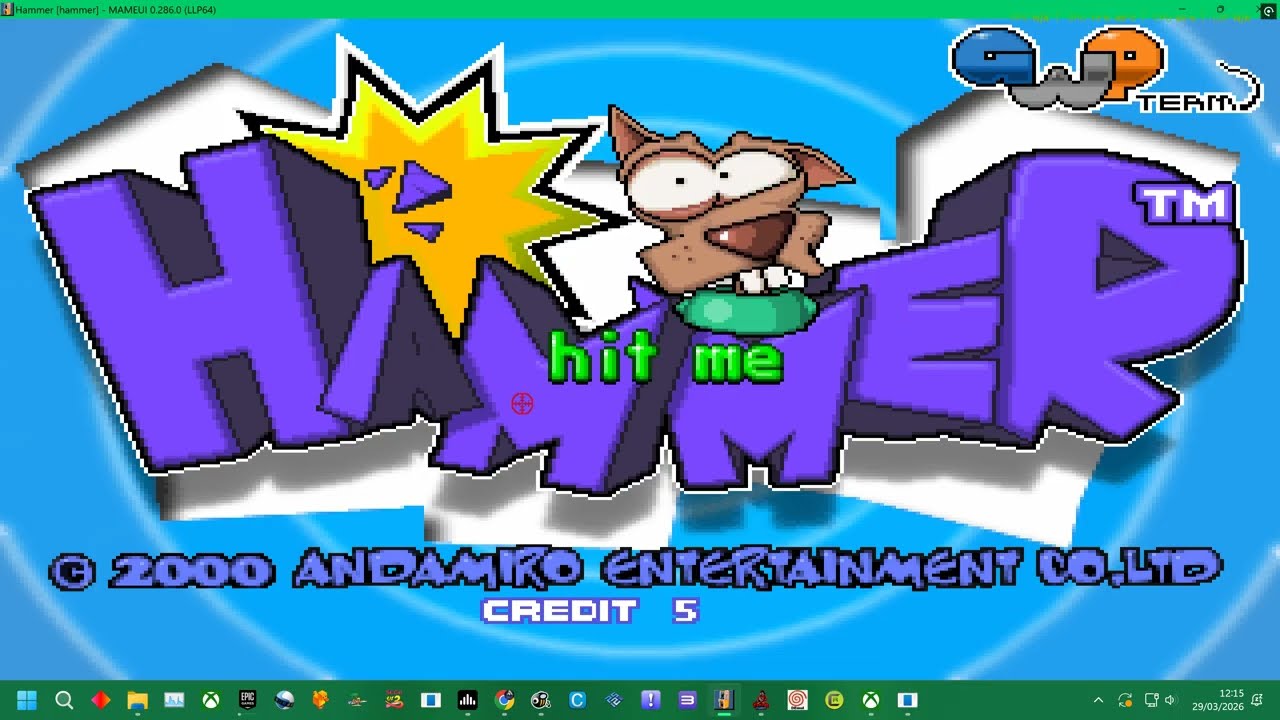Open Epic Games launcher from taskbar
The height and width of the screenshot is (720, 1280).
(247, 700)
